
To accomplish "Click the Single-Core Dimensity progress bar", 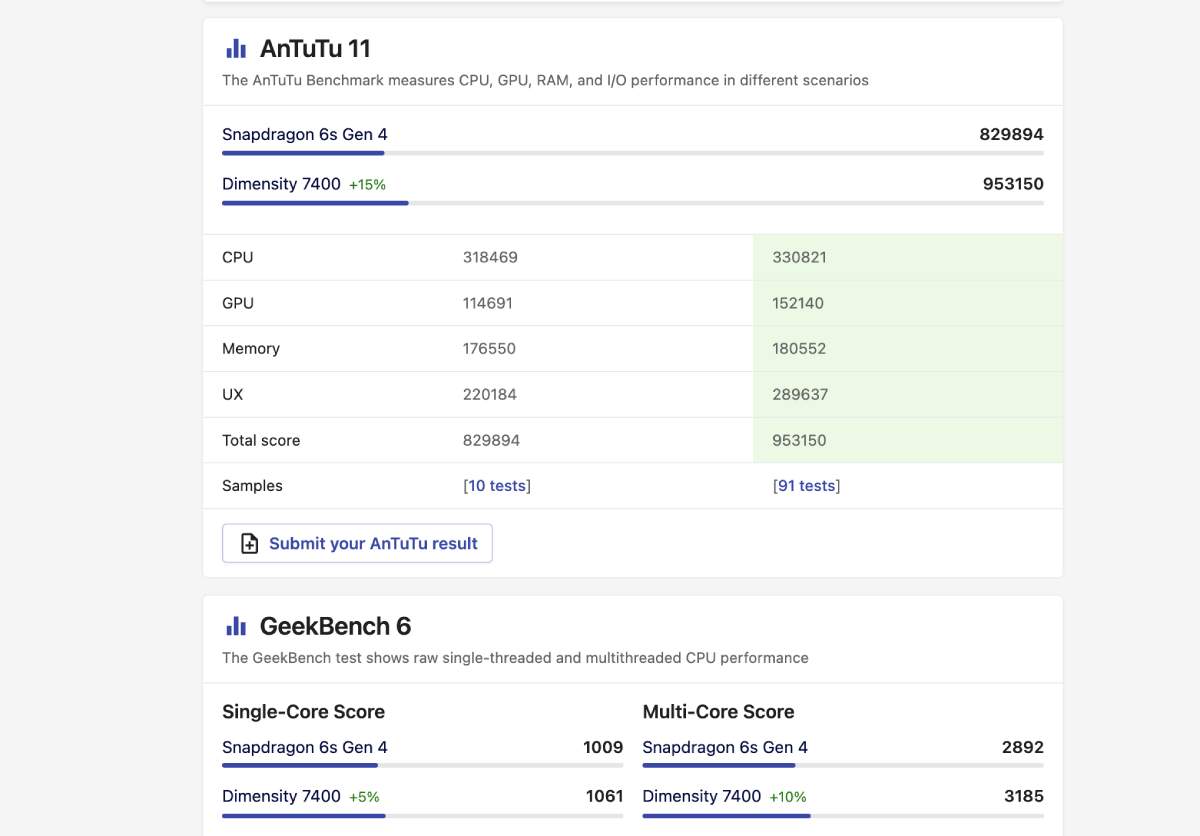I will pyautogui.click(x=422, y=816).
